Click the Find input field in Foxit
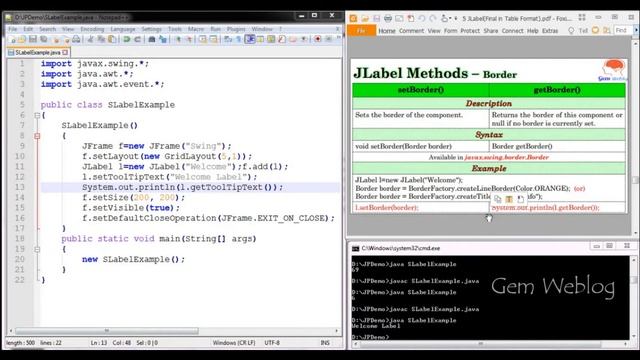 [623, 30]
